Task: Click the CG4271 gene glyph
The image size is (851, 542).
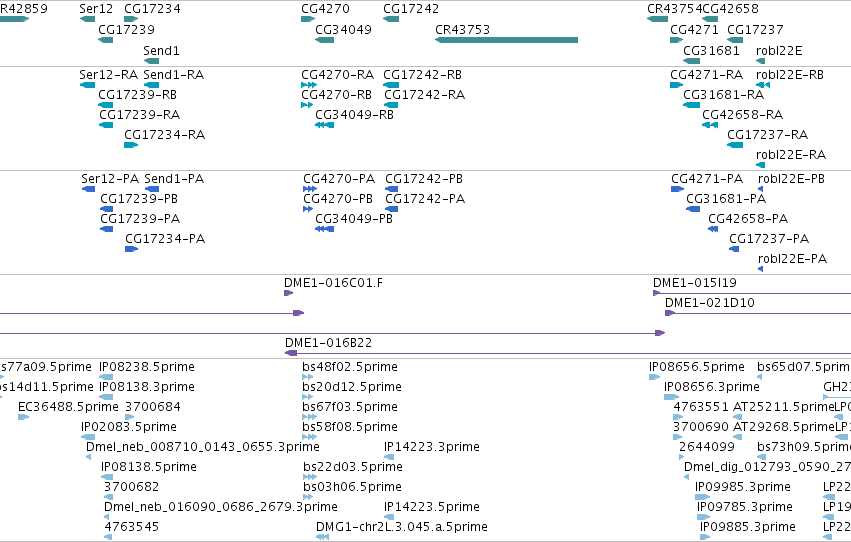Action: pos(676,40)
